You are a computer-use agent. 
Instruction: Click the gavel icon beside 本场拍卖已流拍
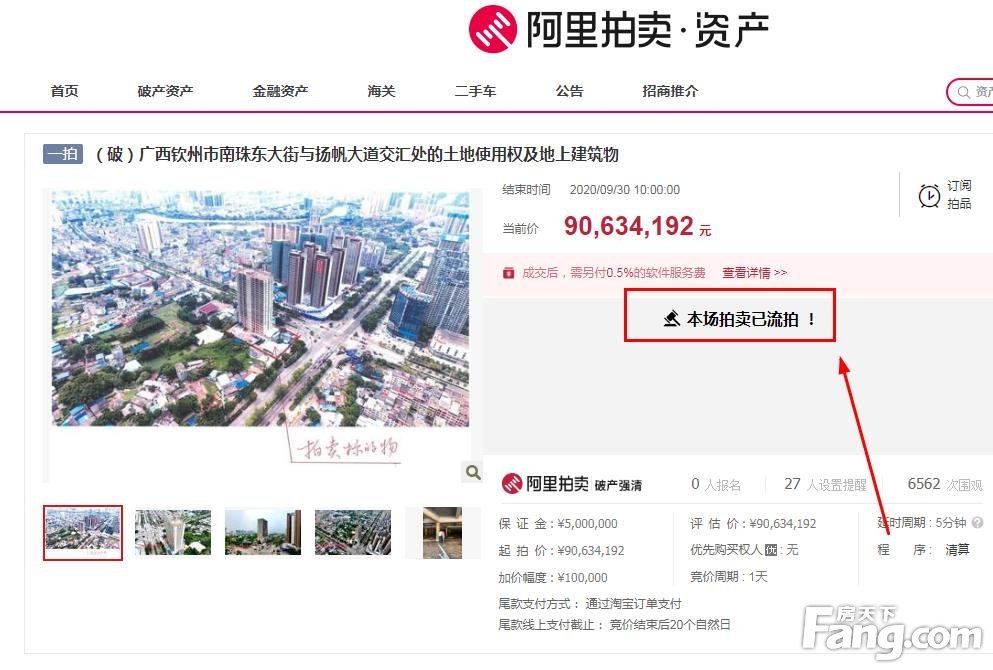671,319
